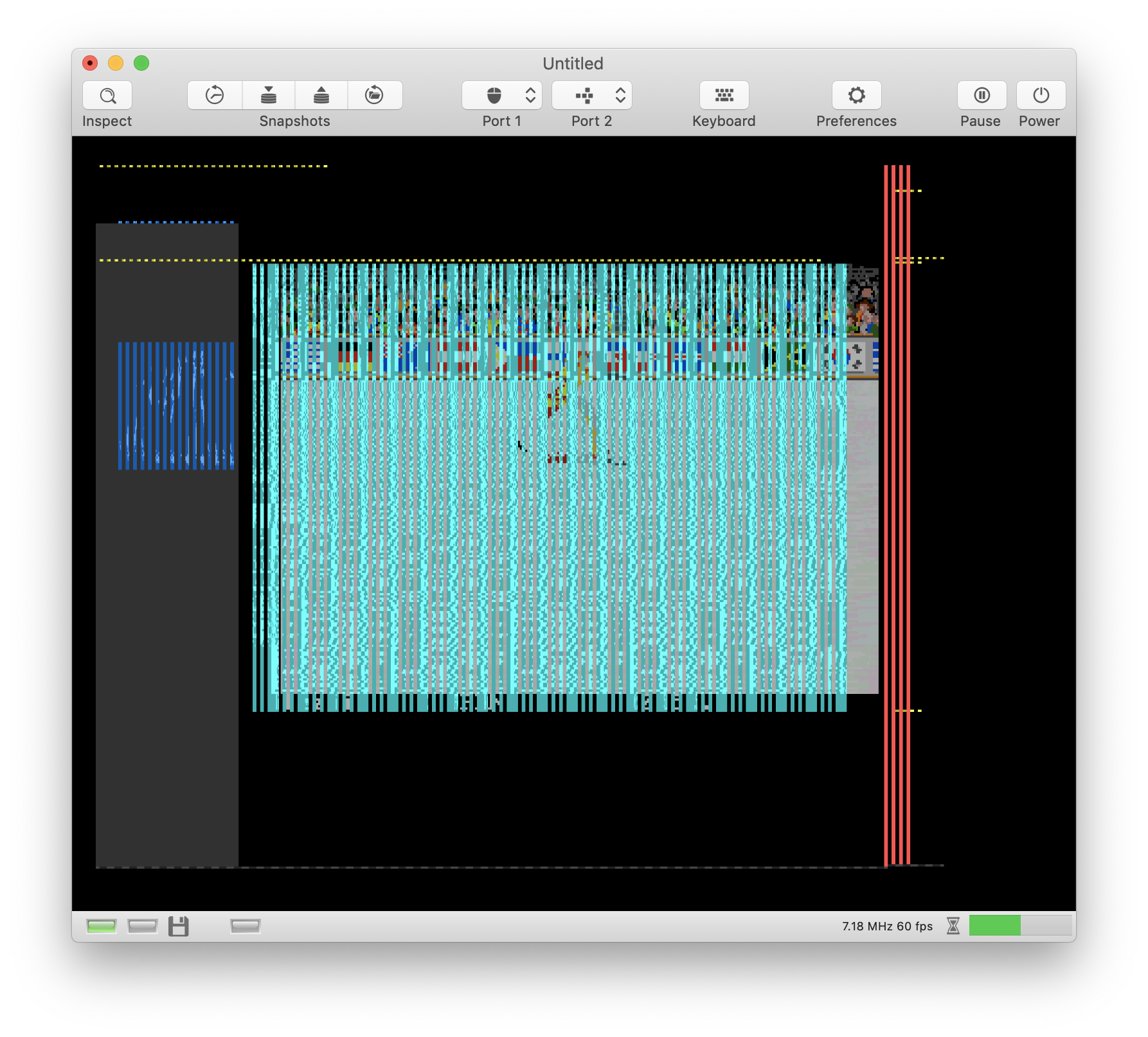Click the green activity bar in status bar
1148x1037 pixels.
pyautogui.click(x=1020, y=926)
